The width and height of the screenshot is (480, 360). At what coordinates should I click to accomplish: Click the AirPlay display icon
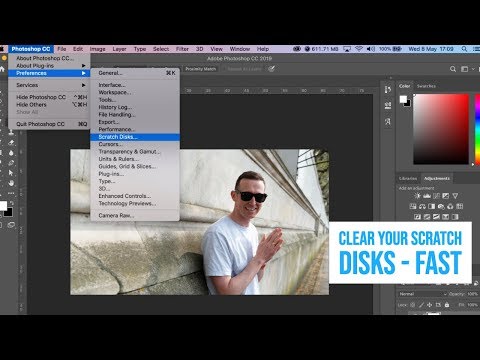coord(347,49)
